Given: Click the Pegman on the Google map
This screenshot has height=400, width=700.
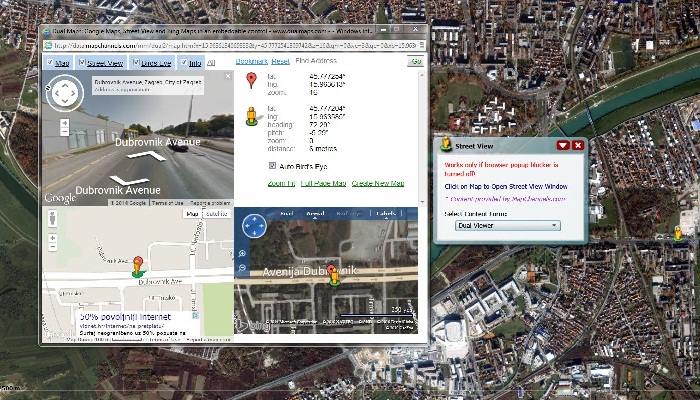Looking at the screenshot, I should point(137,266).
